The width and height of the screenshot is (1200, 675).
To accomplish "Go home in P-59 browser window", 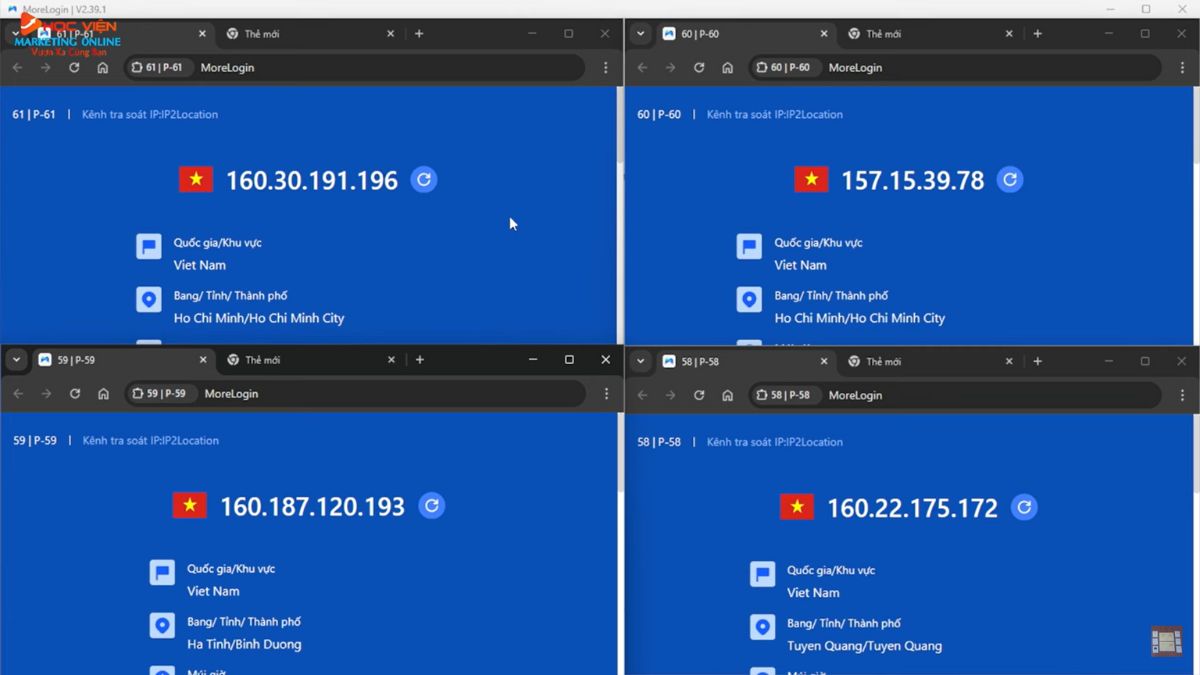I will 103,394.
